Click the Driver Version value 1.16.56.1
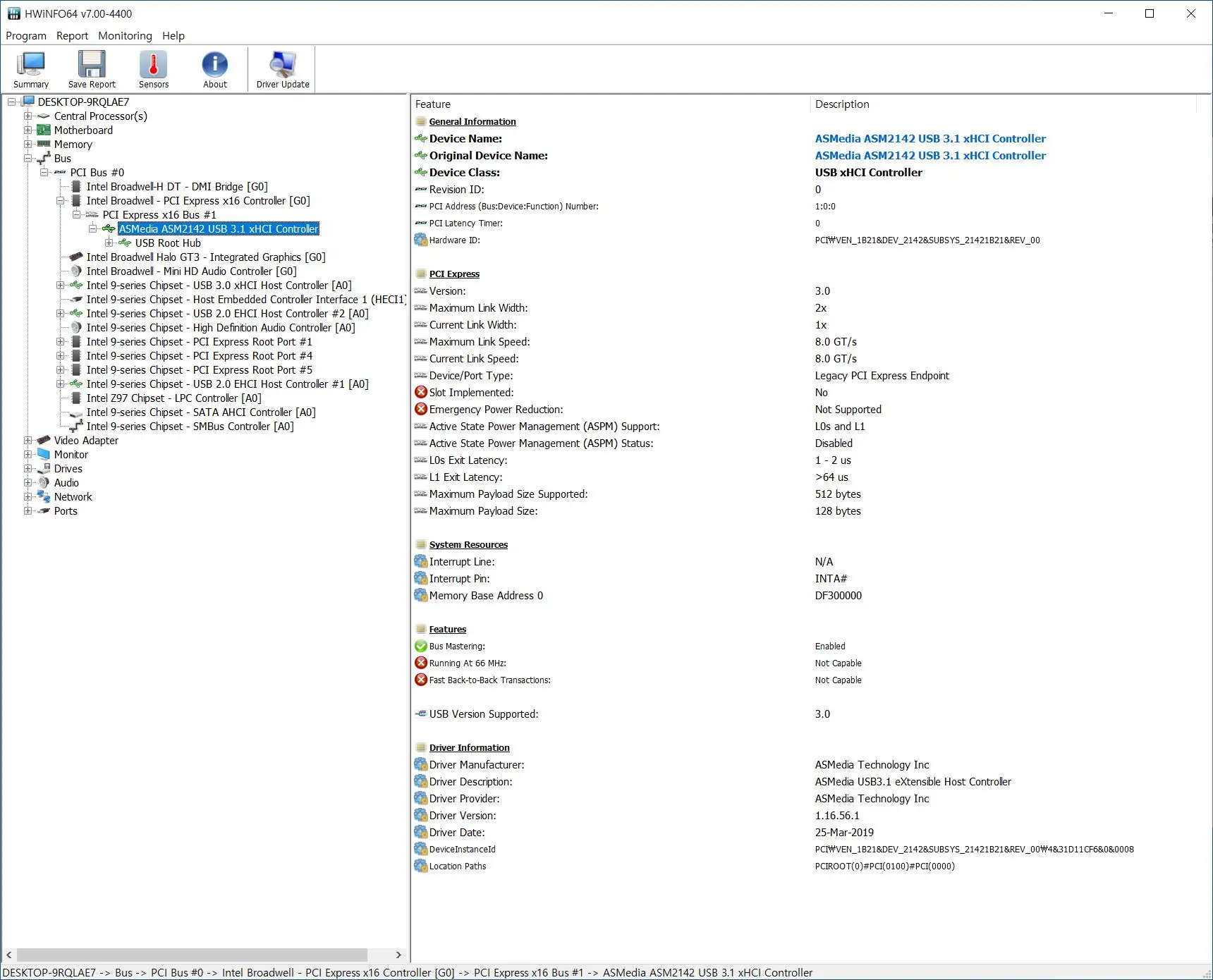This screenshot has width=1213, height=980. [837, 815]
